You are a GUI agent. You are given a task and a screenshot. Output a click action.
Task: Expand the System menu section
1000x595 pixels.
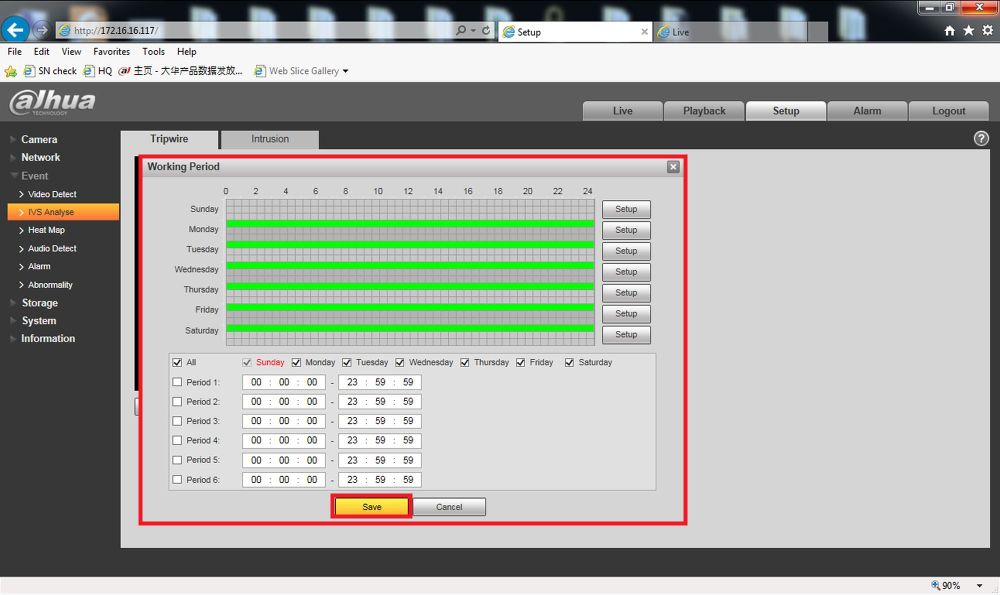coord(39,321)
